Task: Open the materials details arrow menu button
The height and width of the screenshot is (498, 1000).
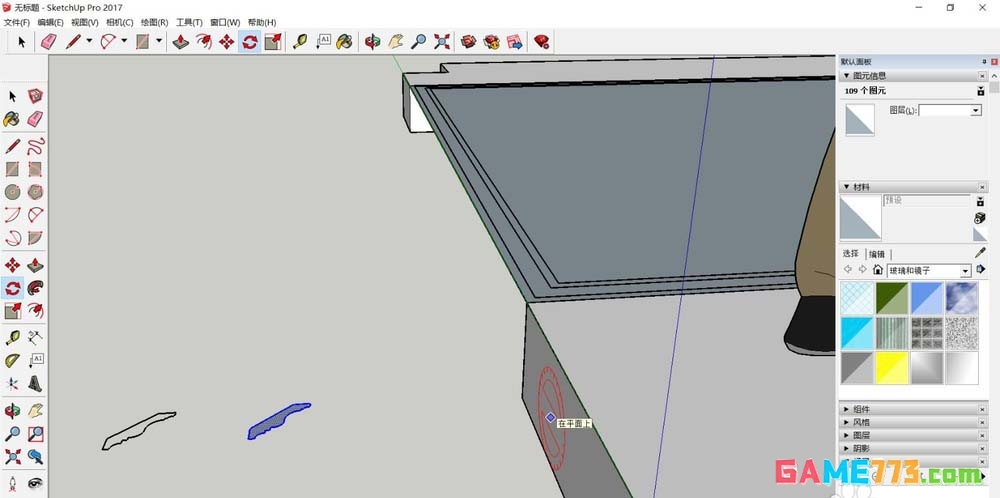Action: click(x=981, y=270)
